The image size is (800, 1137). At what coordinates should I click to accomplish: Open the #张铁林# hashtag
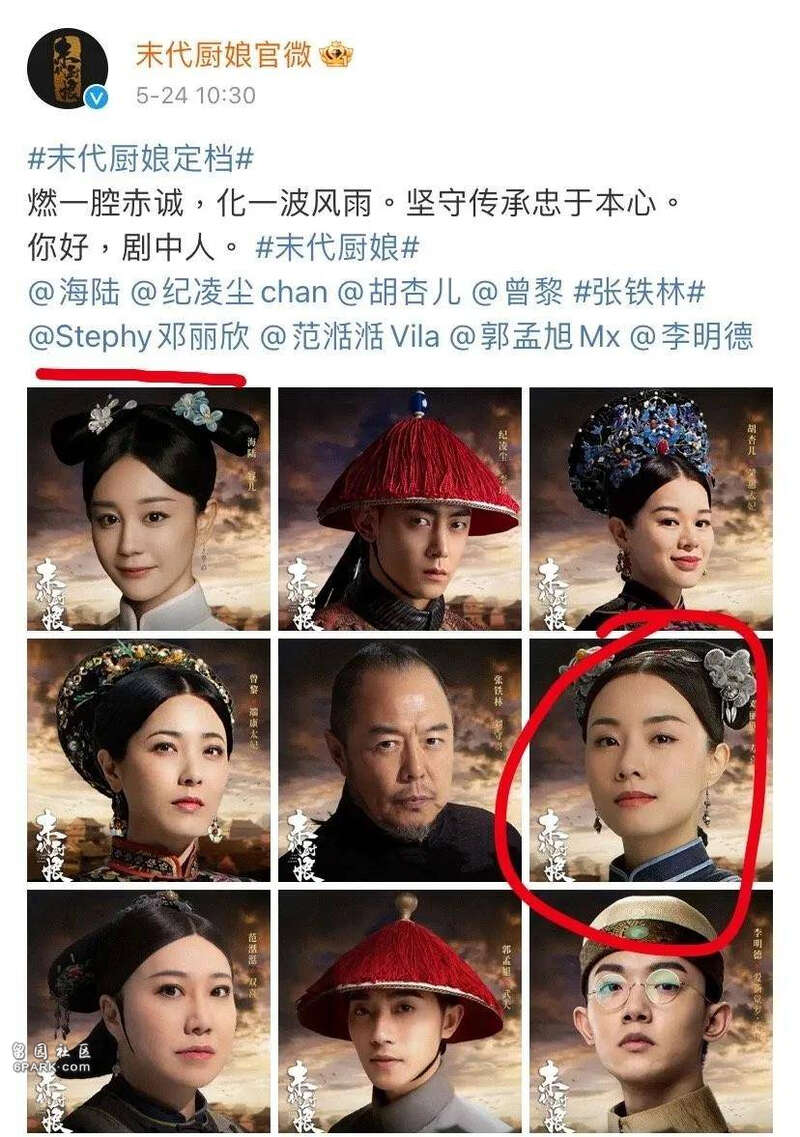tap(639, 292)
